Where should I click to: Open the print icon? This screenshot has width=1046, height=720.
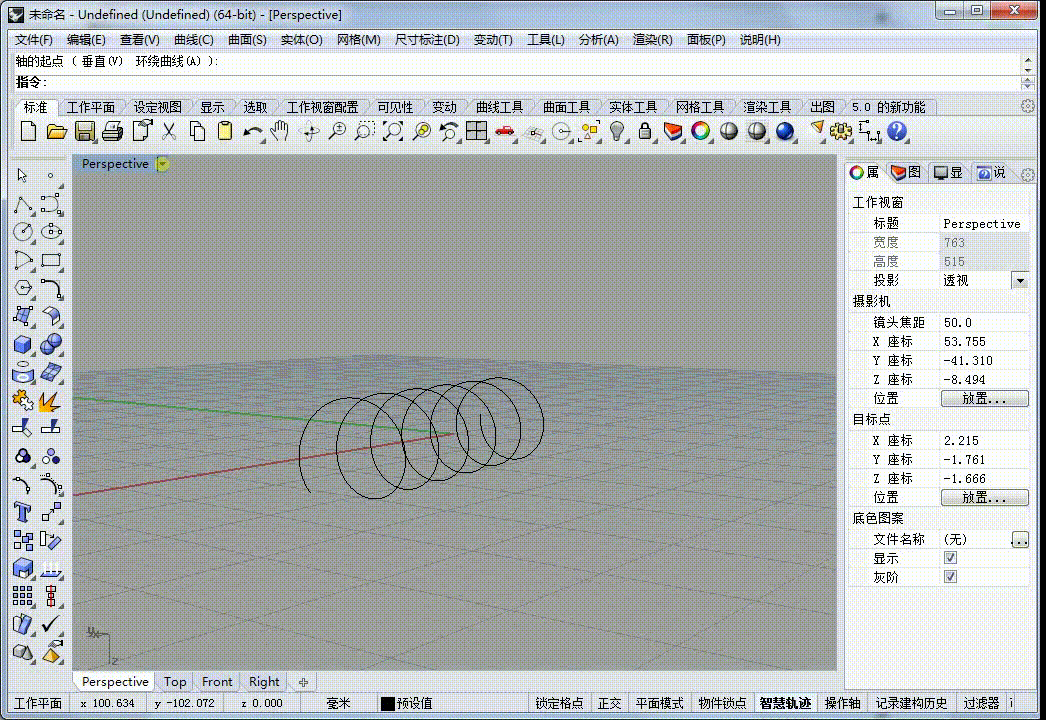pos(113,131)
